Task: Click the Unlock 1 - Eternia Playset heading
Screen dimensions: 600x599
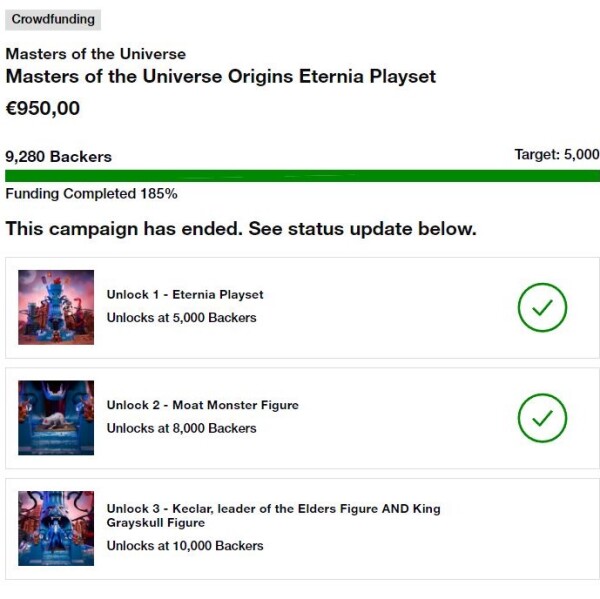Action: [185, 294]
